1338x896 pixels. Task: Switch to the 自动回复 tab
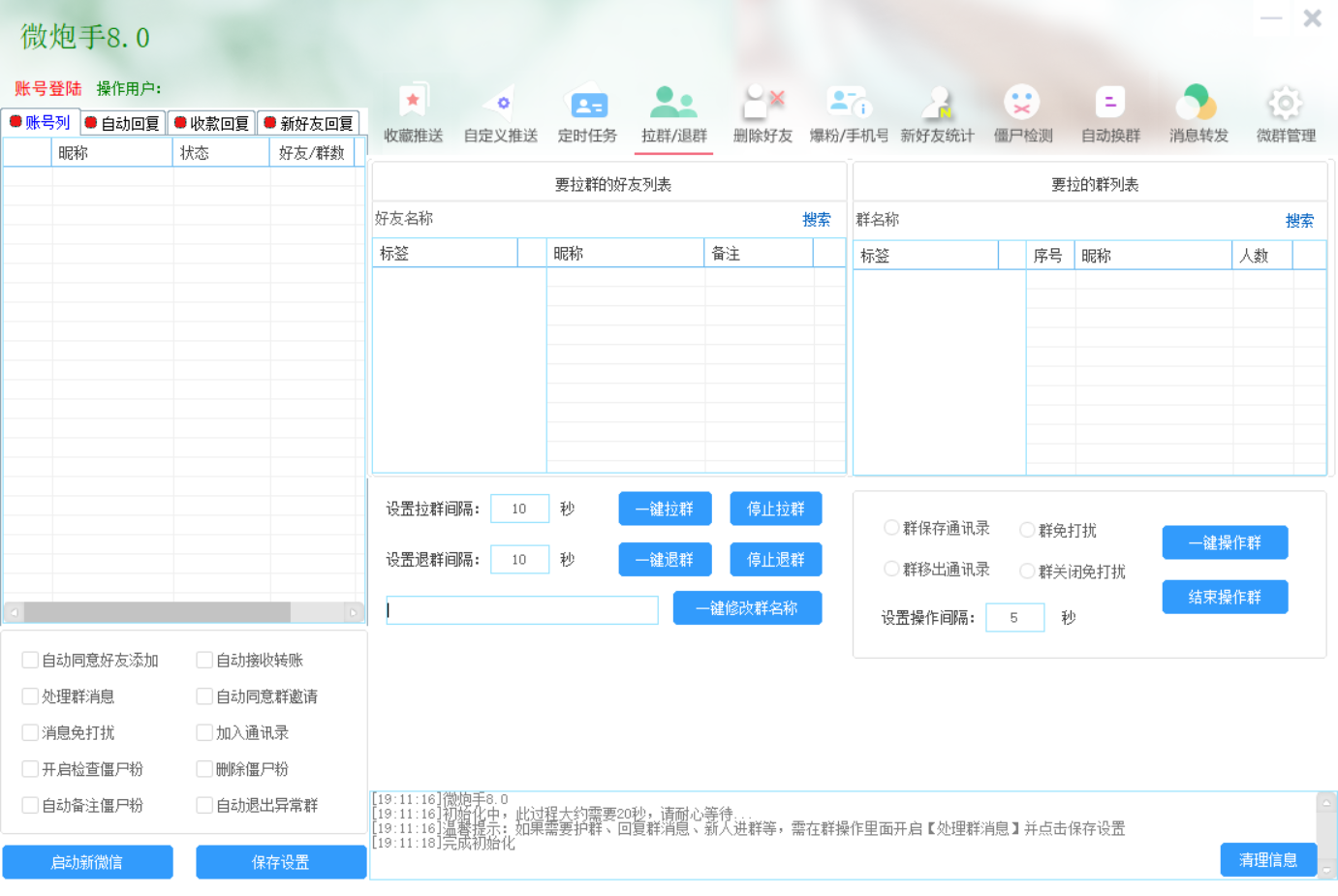coord(122,123)
